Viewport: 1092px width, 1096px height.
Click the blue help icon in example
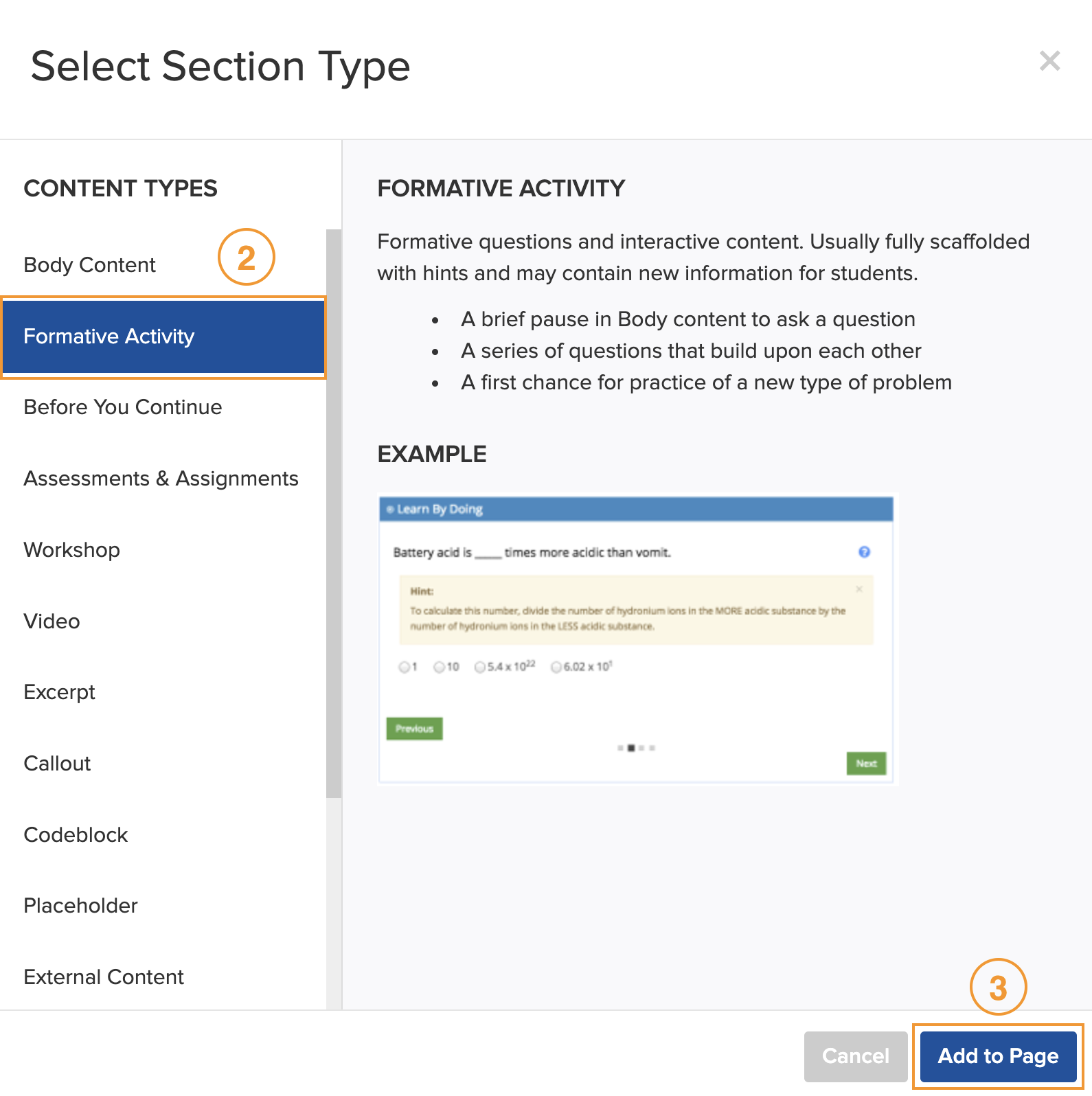pos(864,552)
